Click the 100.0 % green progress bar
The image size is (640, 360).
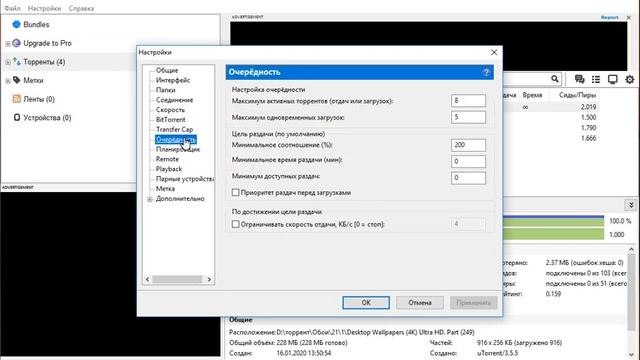[553, 221]
